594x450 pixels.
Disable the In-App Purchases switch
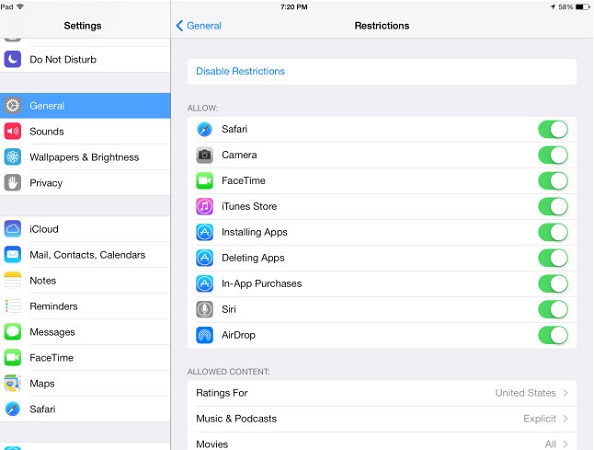tap(553, 284)
